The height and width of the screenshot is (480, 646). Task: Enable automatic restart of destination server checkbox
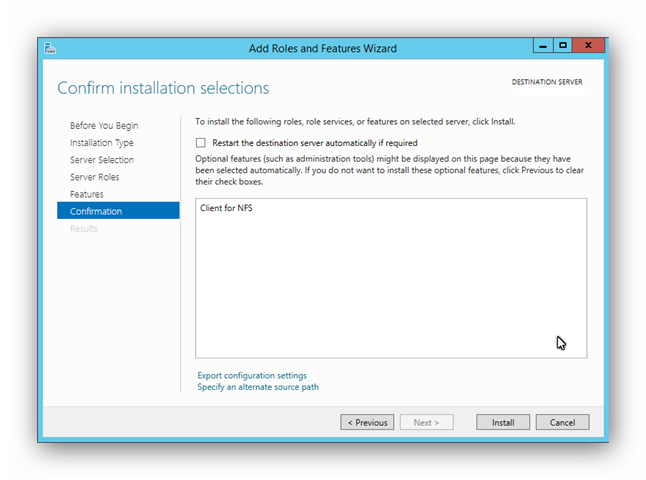201,143
